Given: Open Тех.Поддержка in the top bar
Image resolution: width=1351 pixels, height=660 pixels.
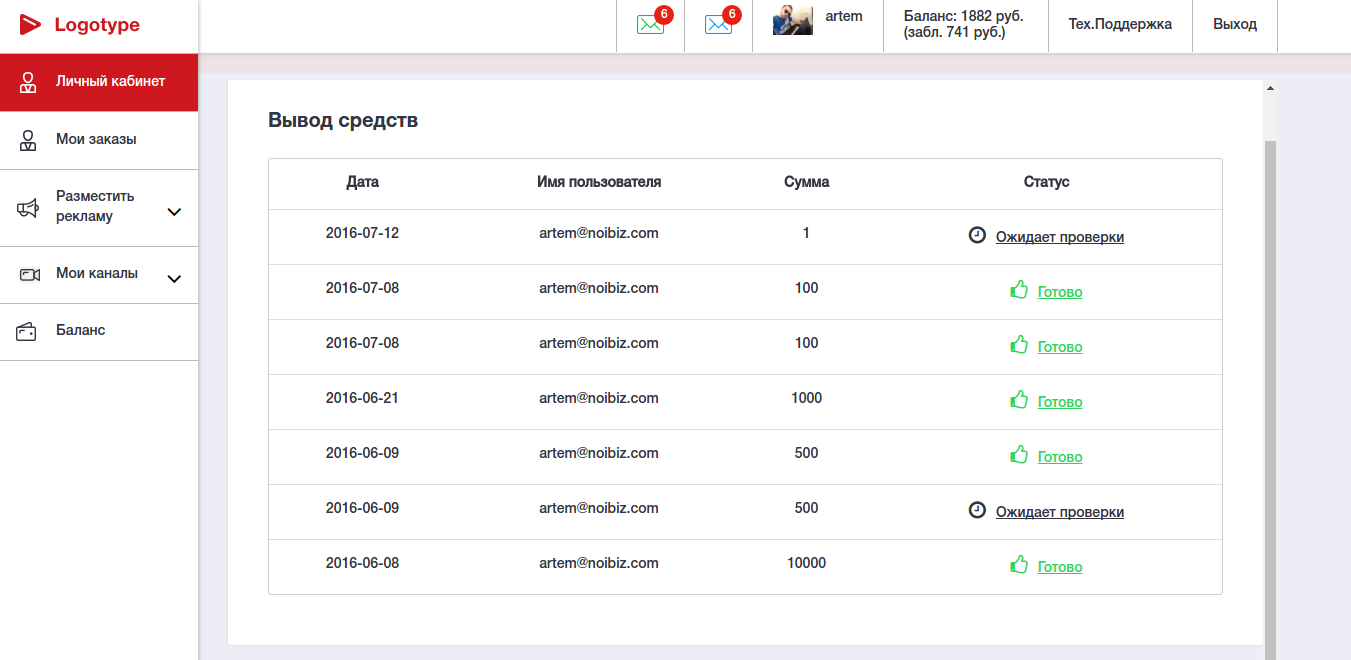Looking at the screenshot, I should point(1120,24).
